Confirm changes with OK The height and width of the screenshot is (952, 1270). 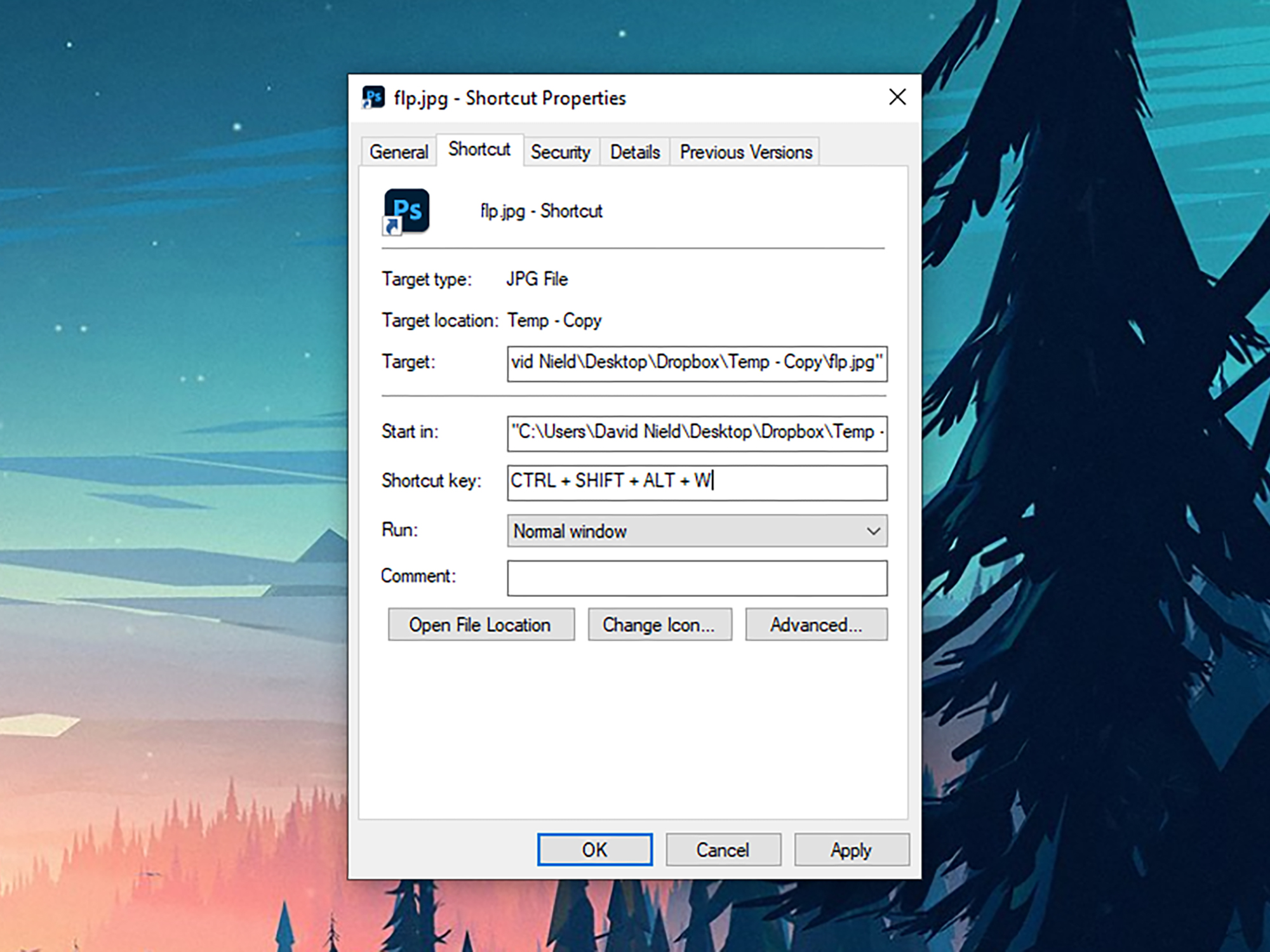(x=595, y=849)
